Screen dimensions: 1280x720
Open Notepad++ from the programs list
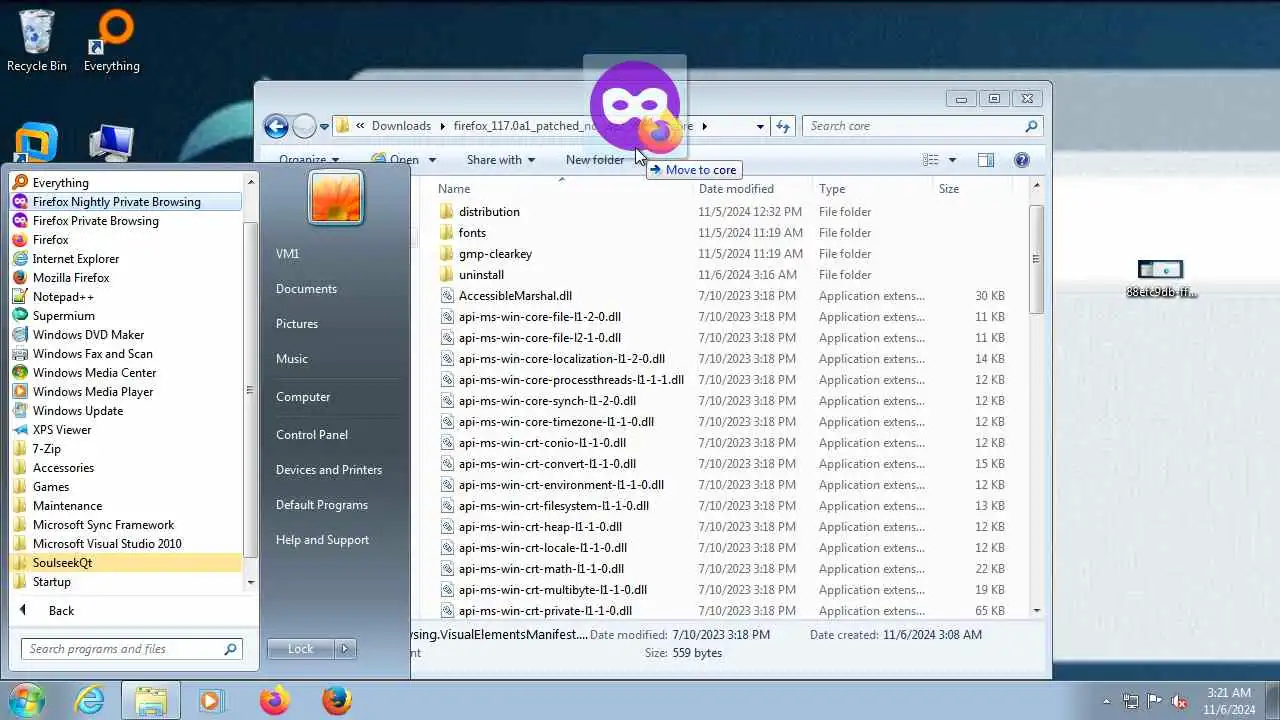click(125, 296)
